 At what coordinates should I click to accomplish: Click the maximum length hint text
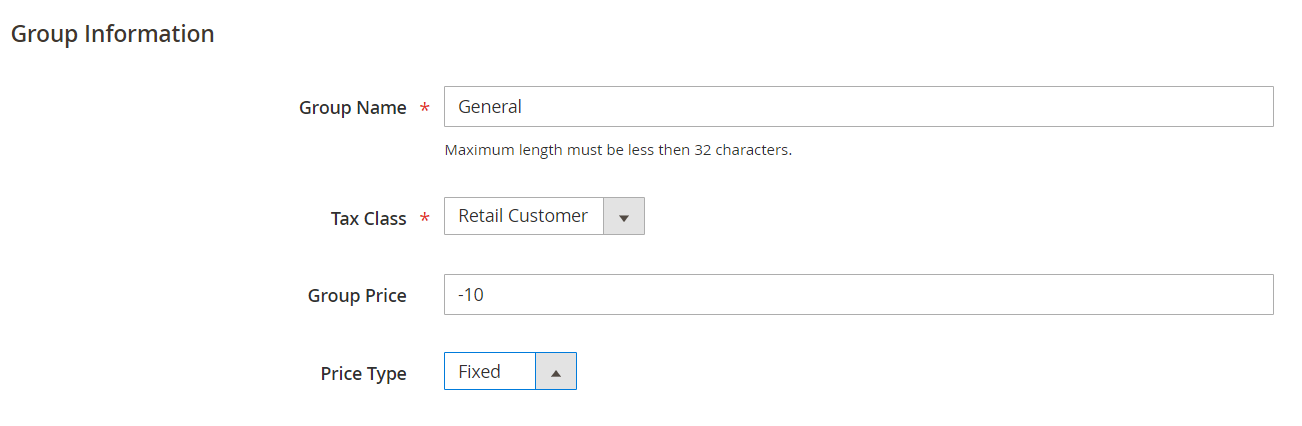618,151
